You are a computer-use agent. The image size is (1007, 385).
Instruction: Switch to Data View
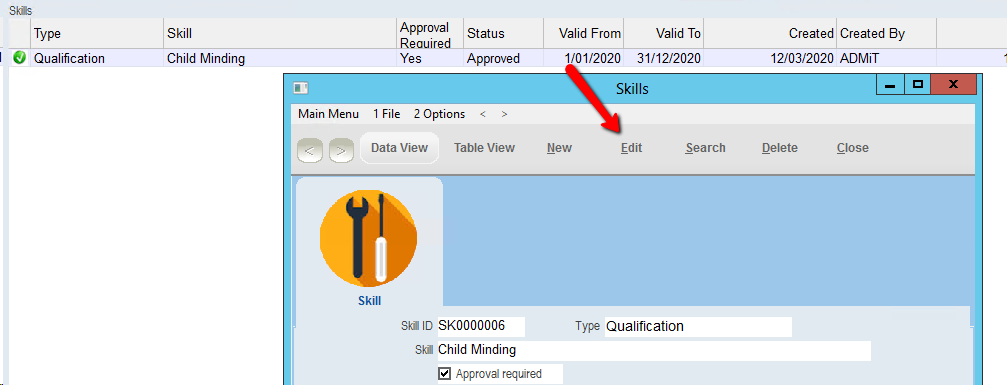pos(399,148)
